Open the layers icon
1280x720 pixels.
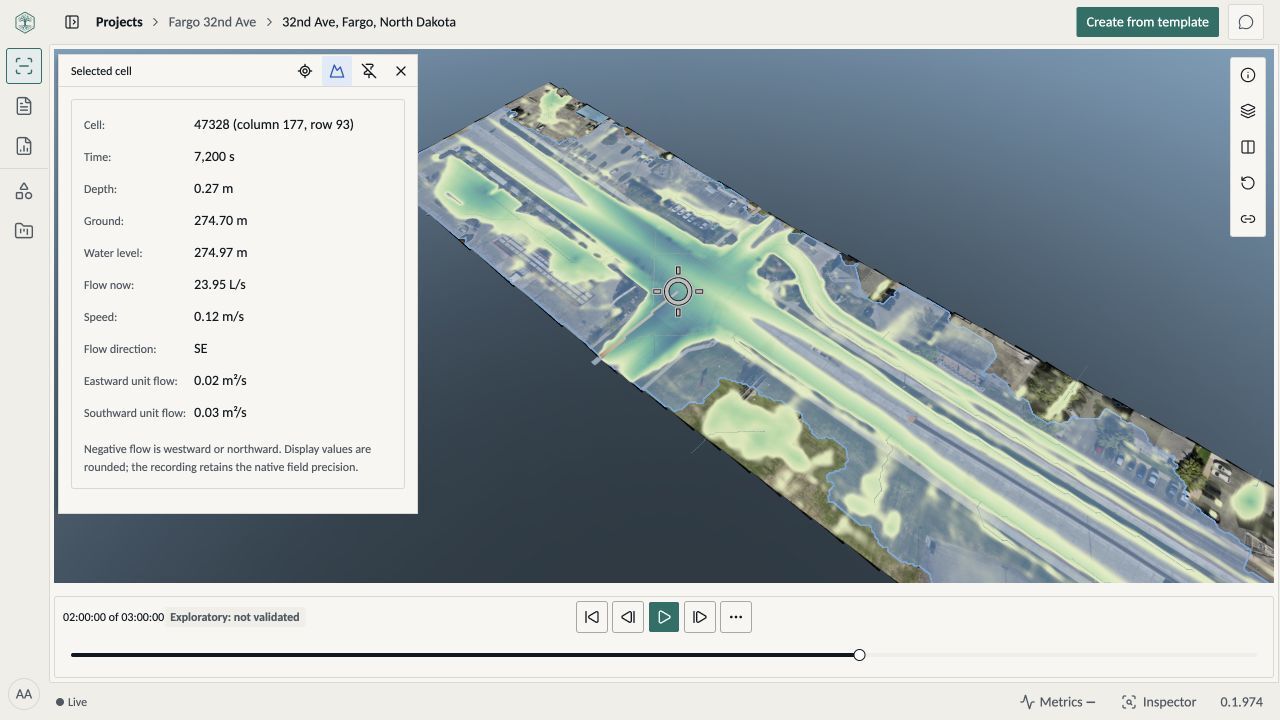pyautogui.click(x=1248, y=111)
